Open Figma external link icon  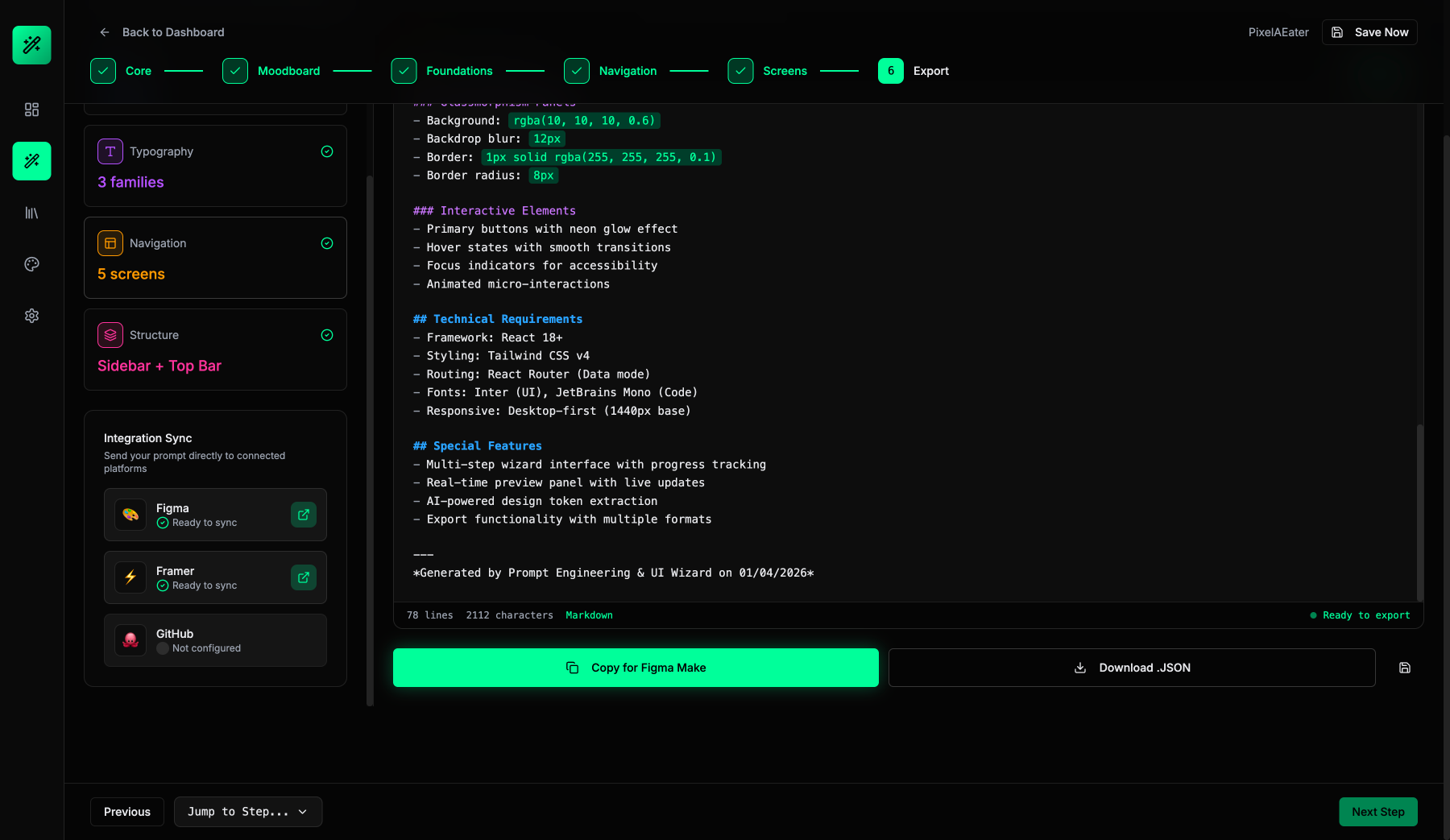tap(304, 515)
